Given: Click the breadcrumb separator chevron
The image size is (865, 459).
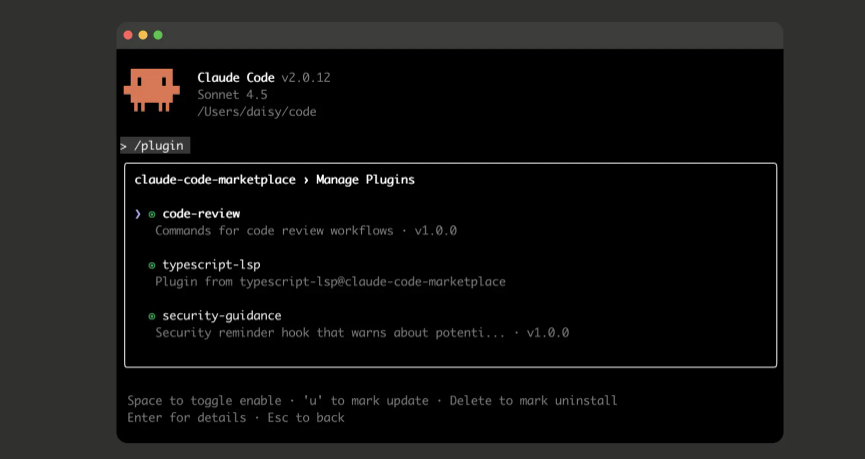Looking at the screenshot, I should pyautogui.click(x=306, y=180).
